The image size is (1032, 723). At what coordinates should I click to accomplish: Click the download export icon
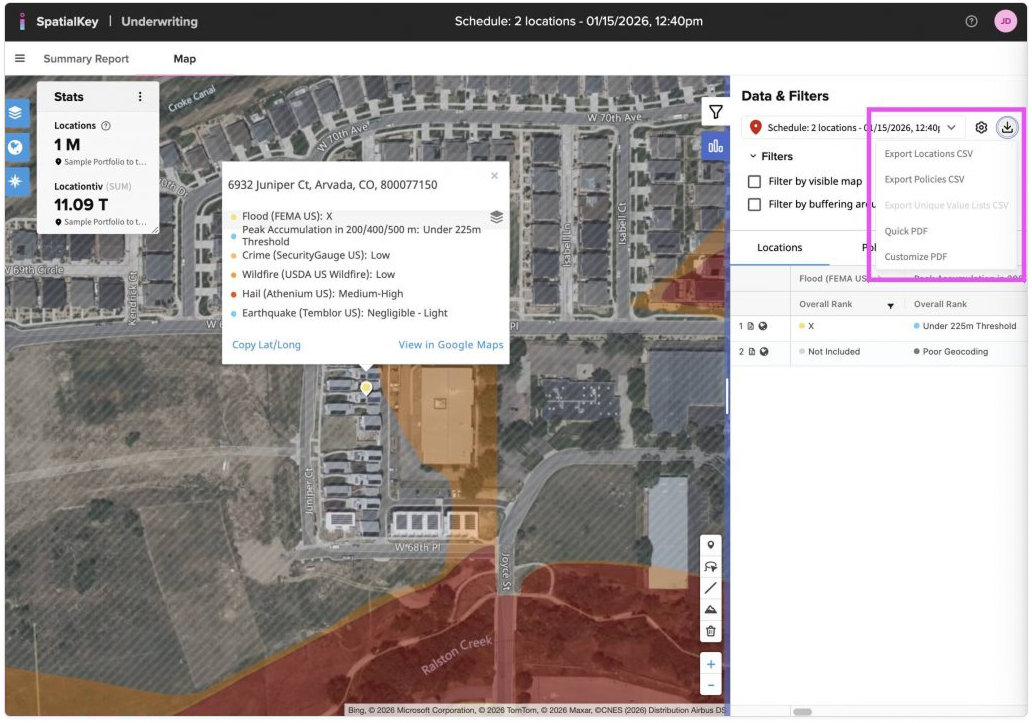(x=1007, y=127)
